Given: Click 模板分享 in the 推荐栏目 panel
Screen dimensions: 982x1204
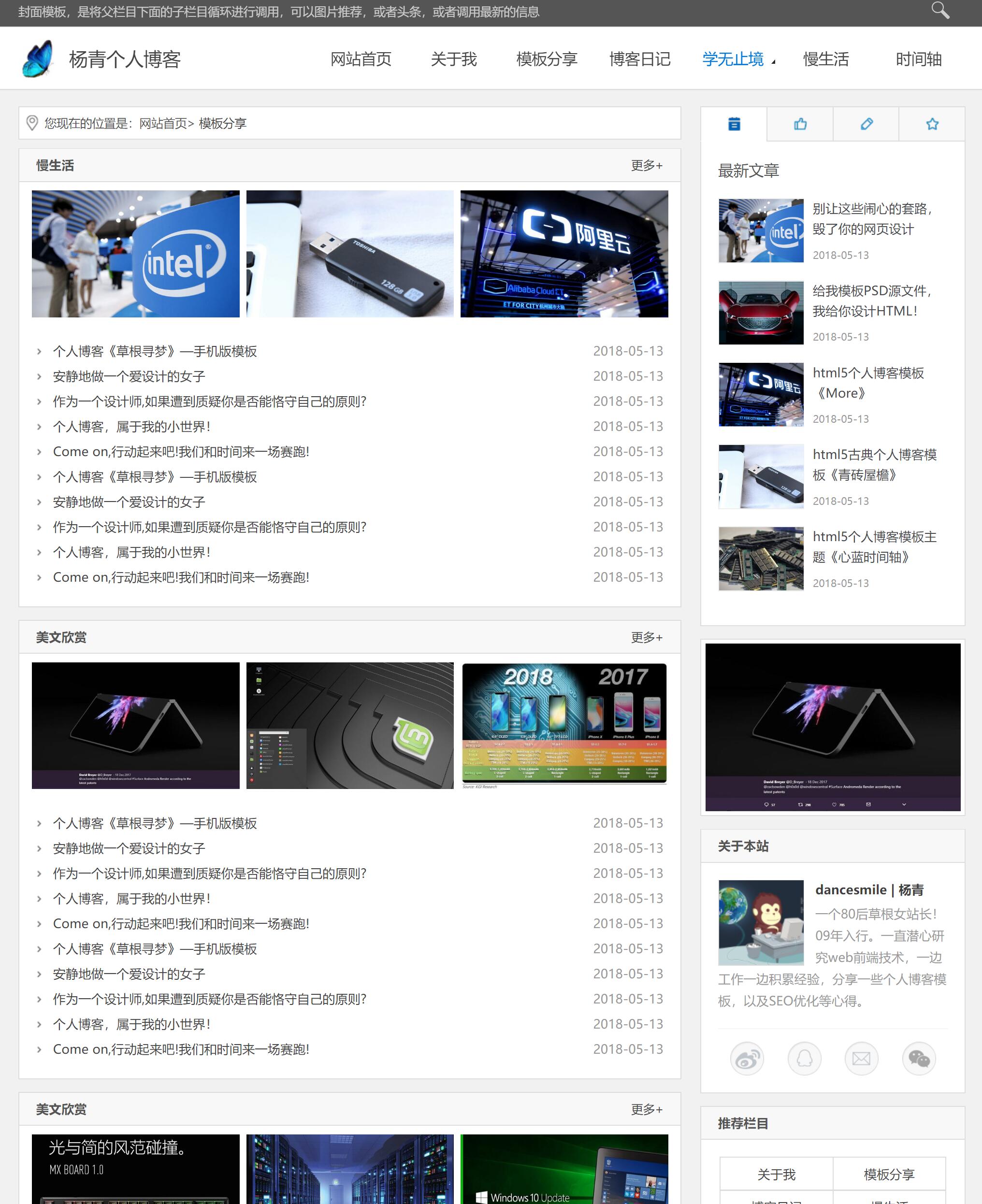Looking at the screenshot, I should 889,1175.
